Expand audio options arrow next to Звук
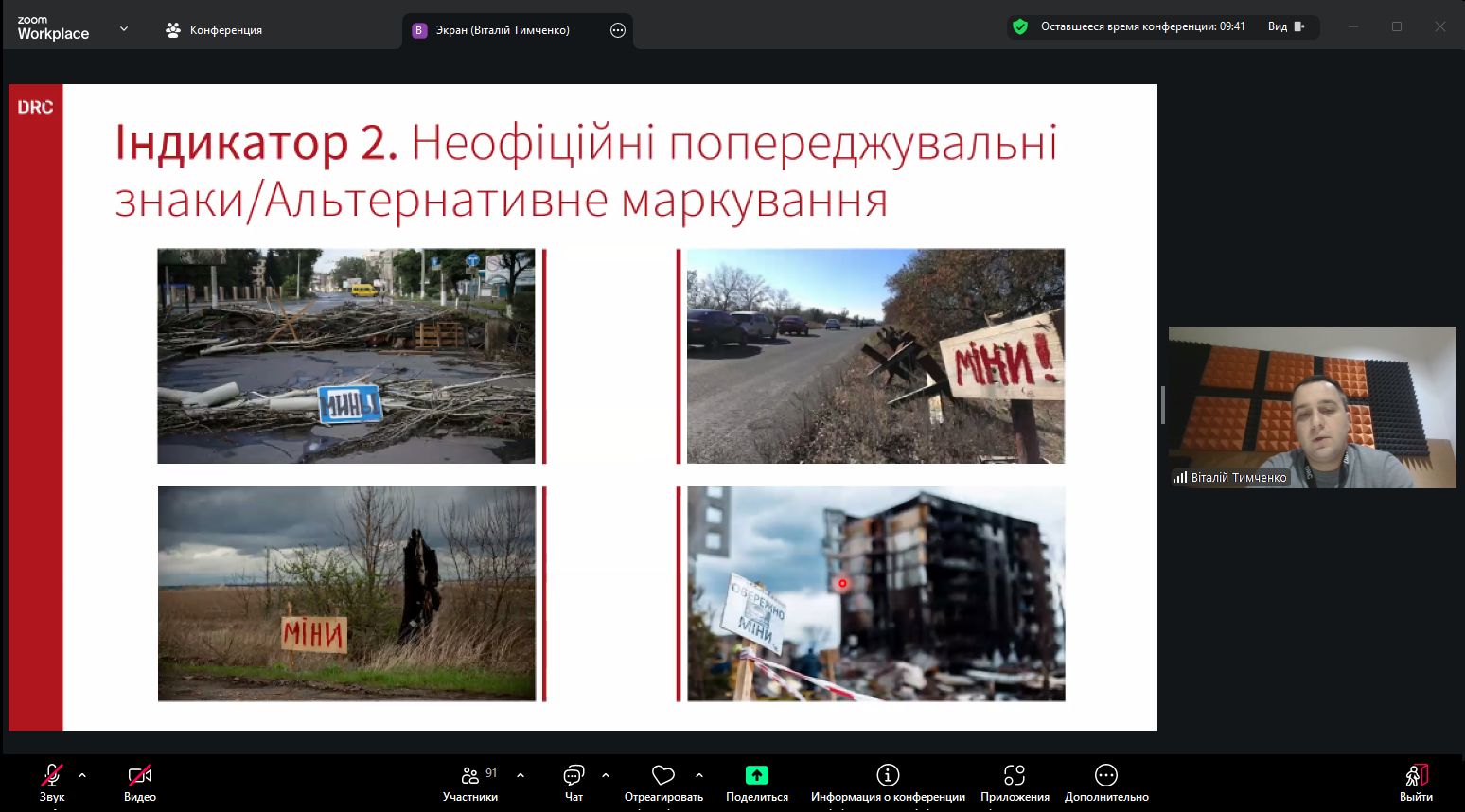Screen dimensions: 1465x812 pos(82,775)
